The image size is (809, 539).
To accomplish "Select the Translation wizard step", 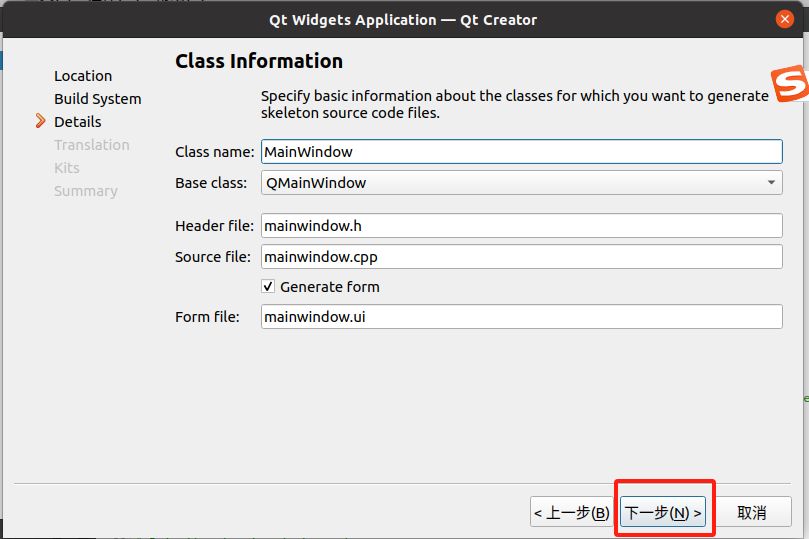I will [x=92, y=145].
